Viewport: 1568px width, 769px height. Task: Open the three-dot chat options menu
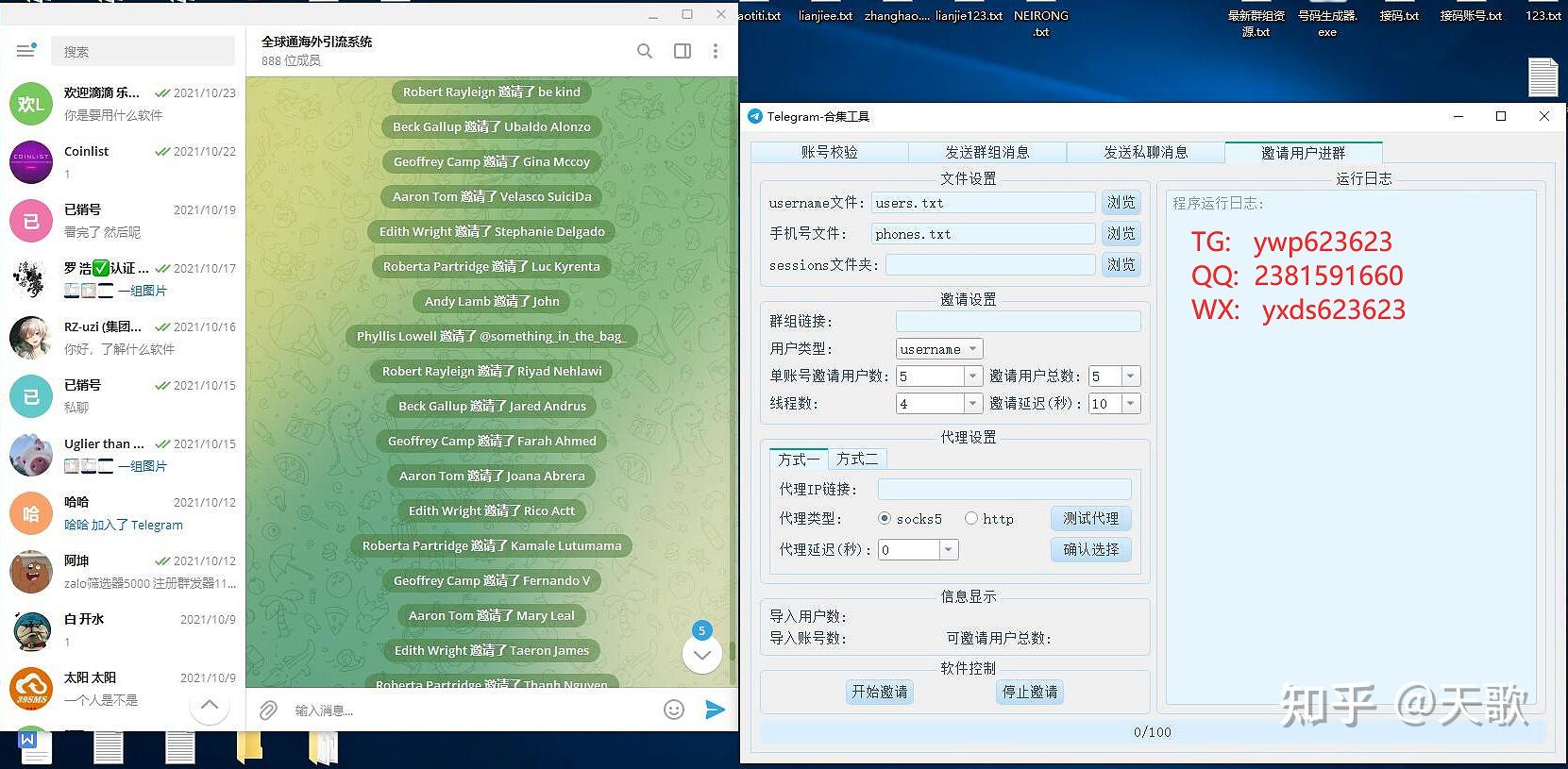pos(716,51)
